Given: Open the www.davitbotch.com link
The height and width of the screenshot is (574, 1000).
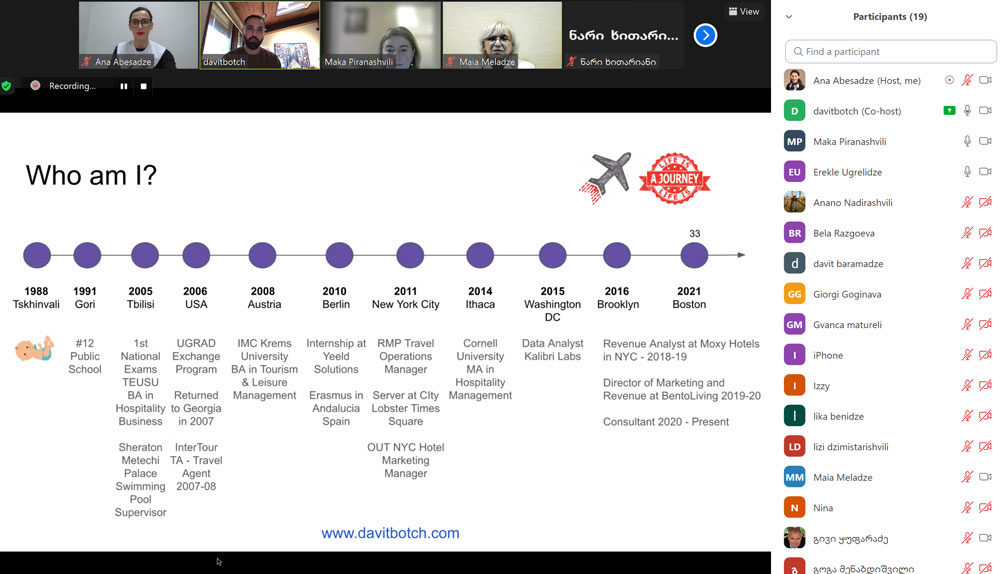Looking at the screenshot, I should [390, 533].
